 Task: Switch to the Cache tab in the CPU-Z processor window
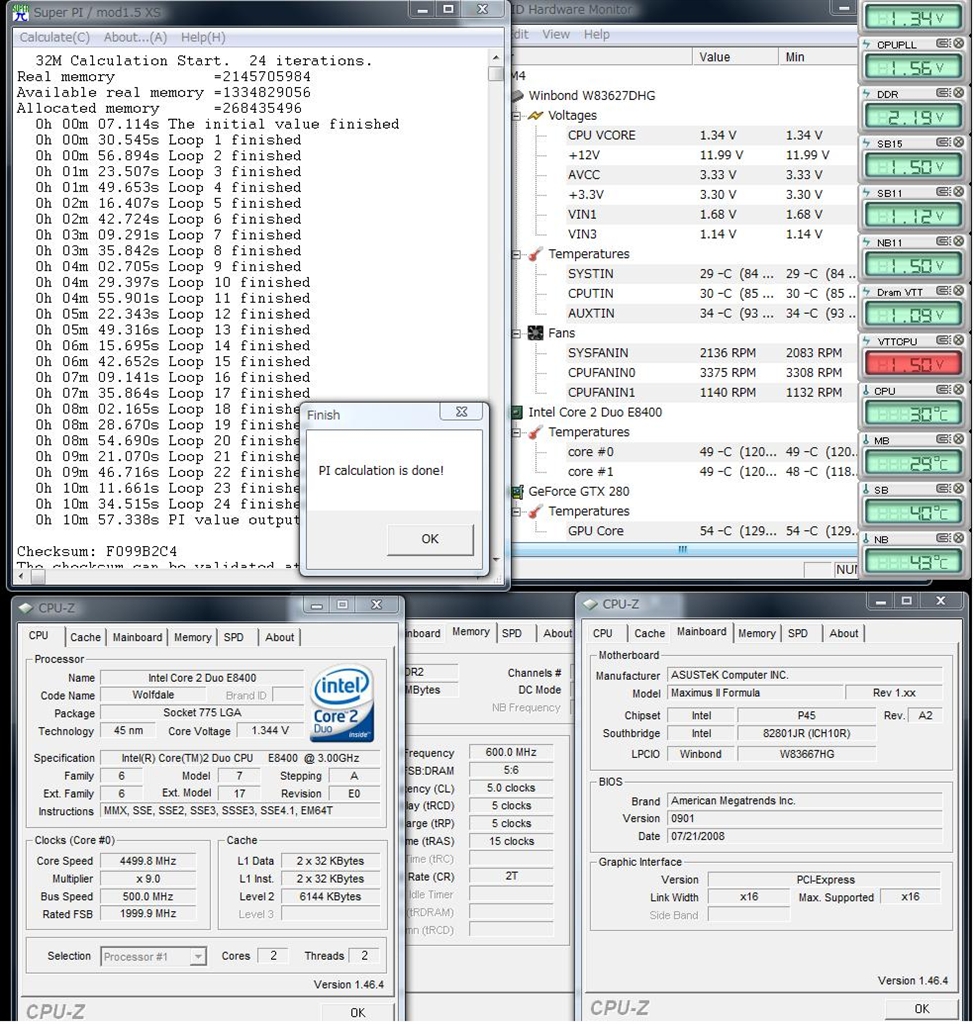point(85,637)
